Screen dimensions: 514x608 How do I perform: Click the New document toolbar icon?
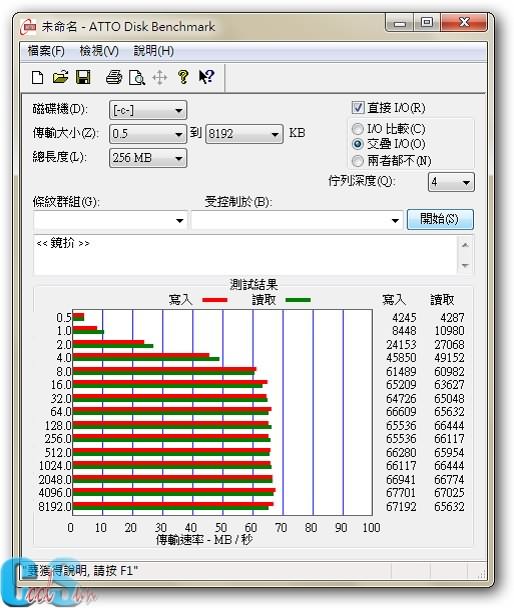point(37,77)
